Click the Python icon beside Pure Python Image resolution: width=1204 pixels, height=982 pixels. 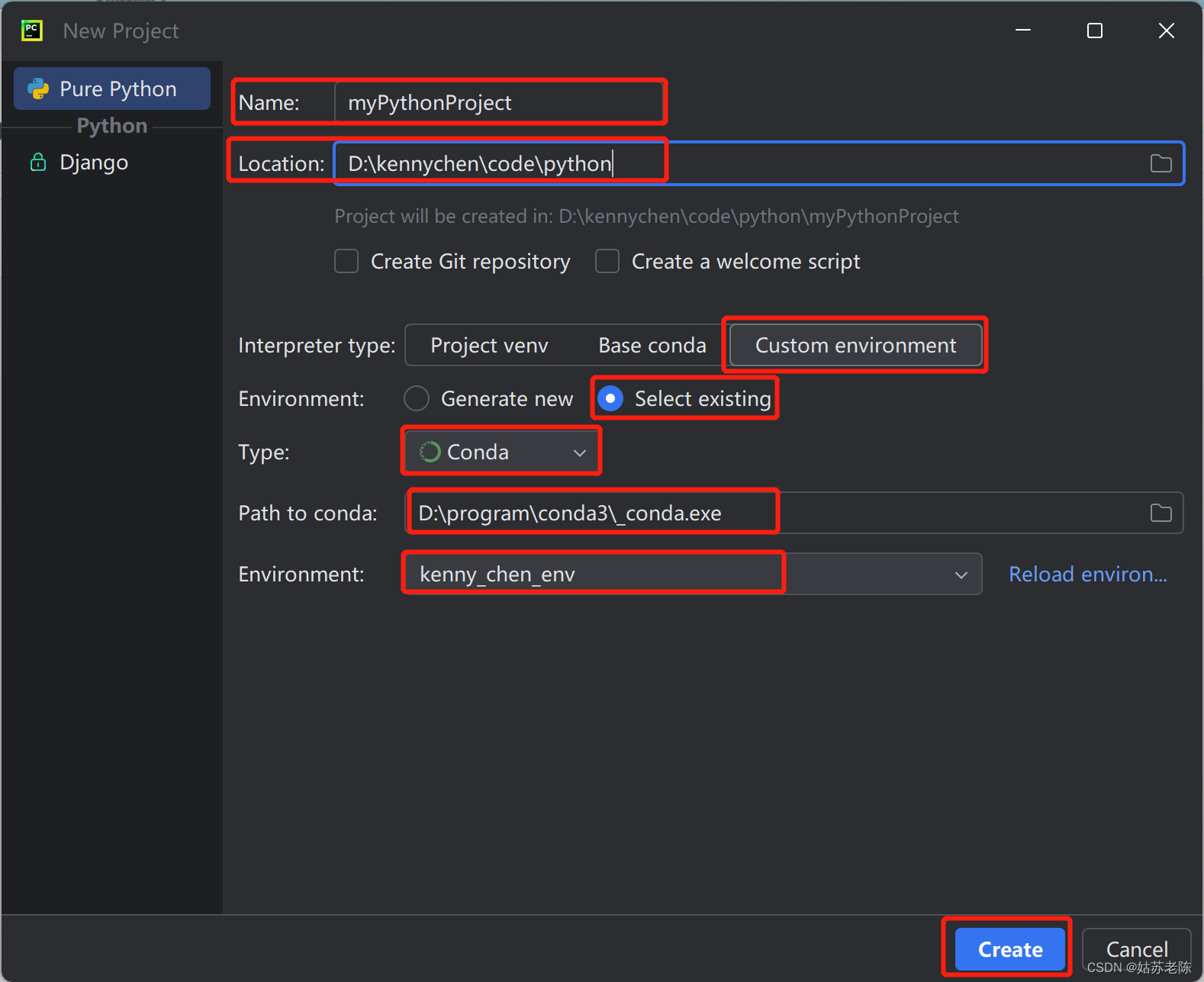[38, 89]
